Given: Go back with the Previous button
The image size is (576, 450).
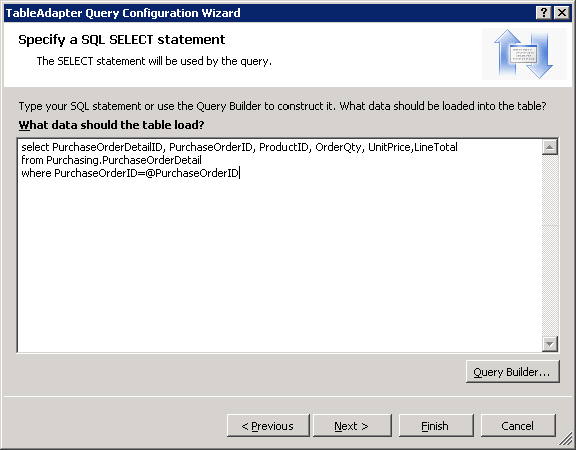Looking at the screenshot, I should (x=268, y=426).
